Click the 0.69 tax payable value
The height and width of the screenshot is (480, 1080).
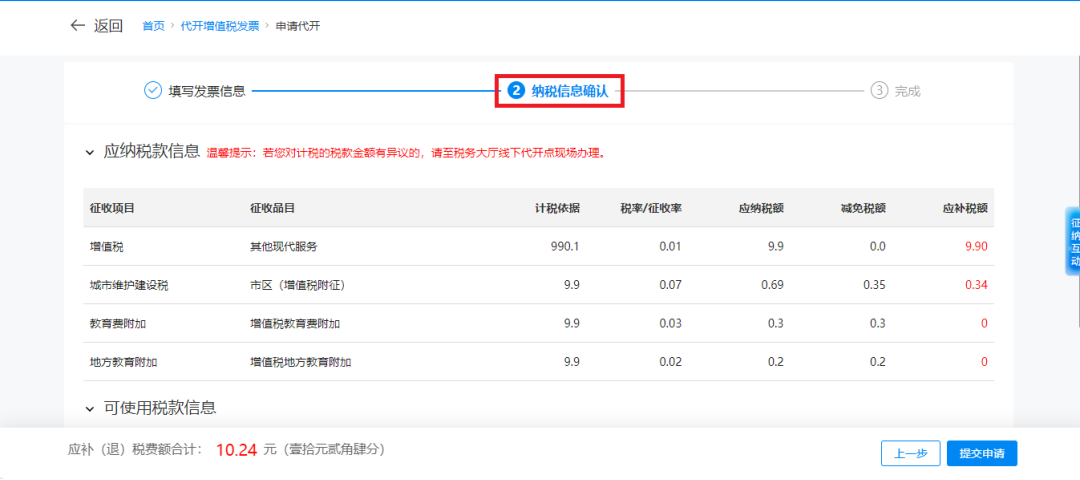click(772, 285)
